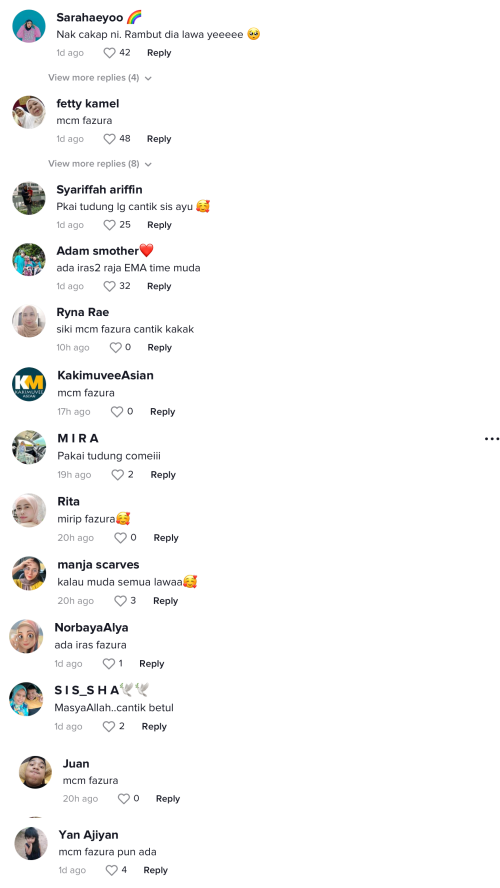Reply to KakimuveeAsian's comment

pyautogui.click(x=163, y=412)
